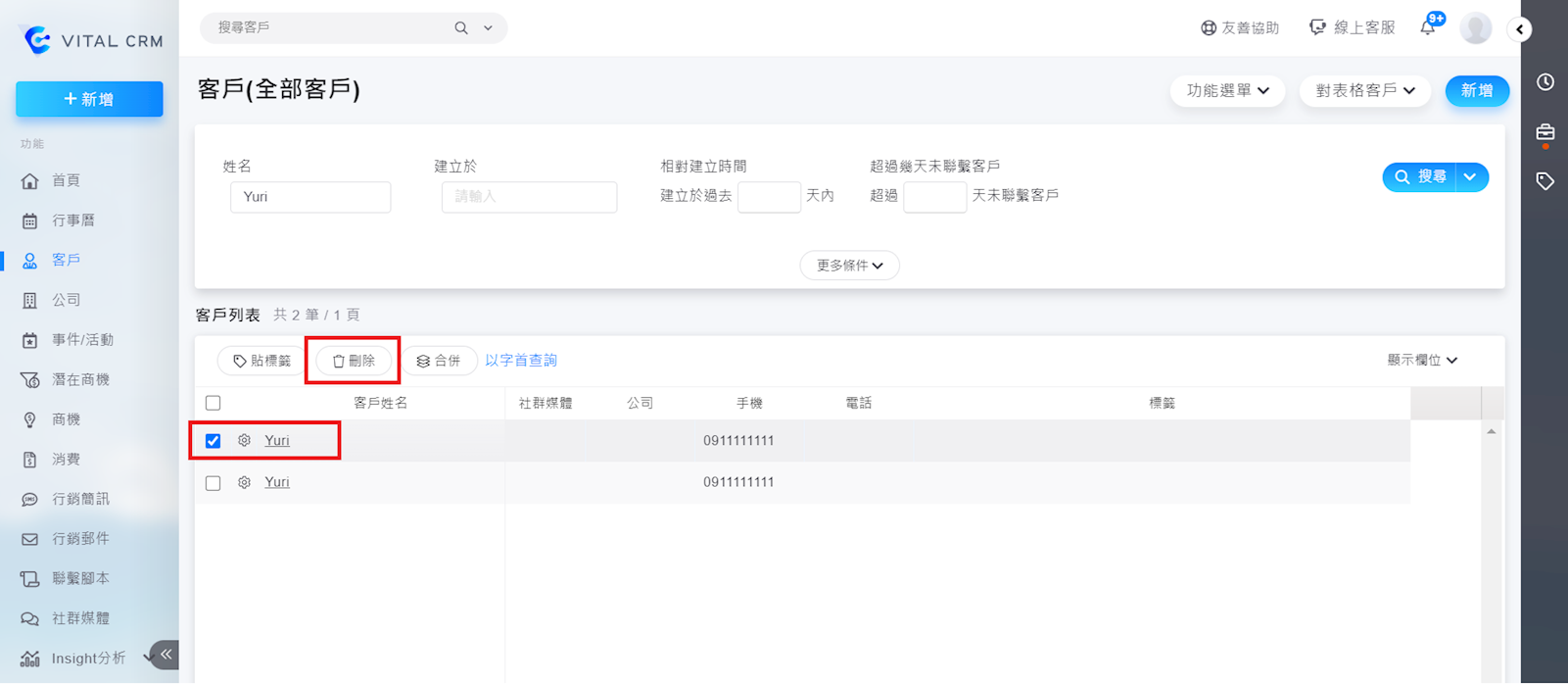Open the 功能選單 dropdown

[x=1227, y=91]
